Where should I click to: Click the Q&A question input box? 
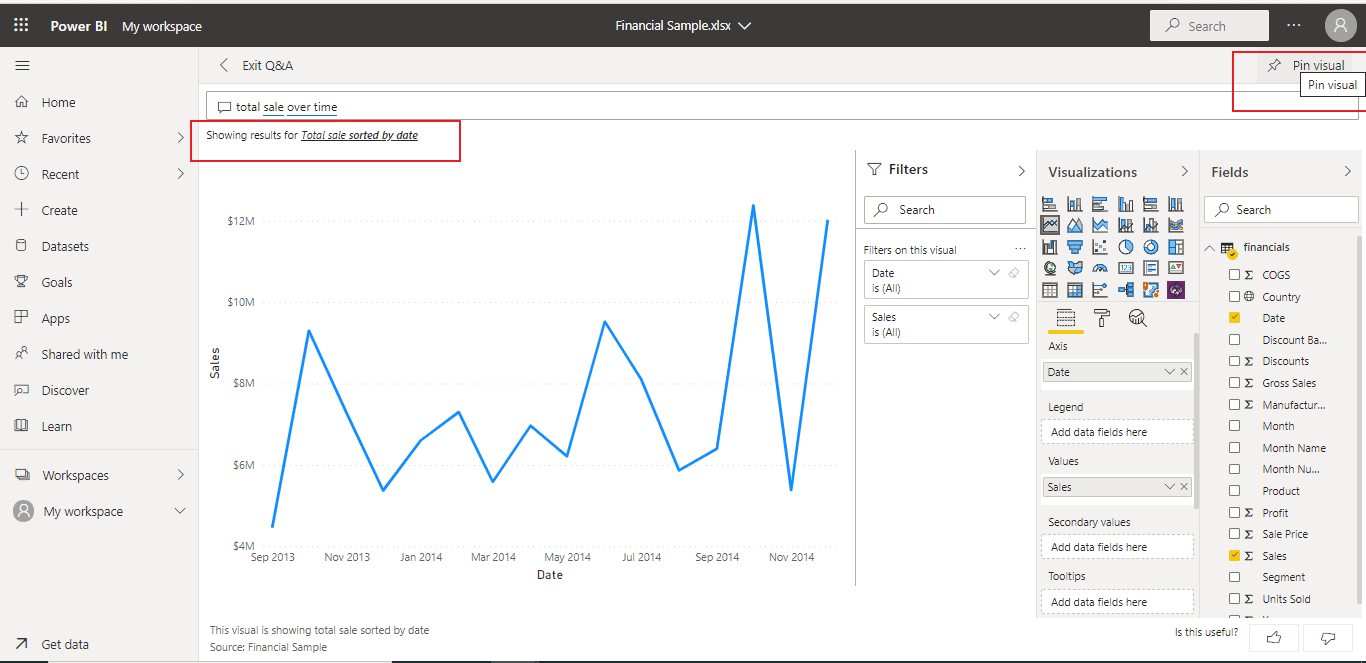(x=700, y=107)
